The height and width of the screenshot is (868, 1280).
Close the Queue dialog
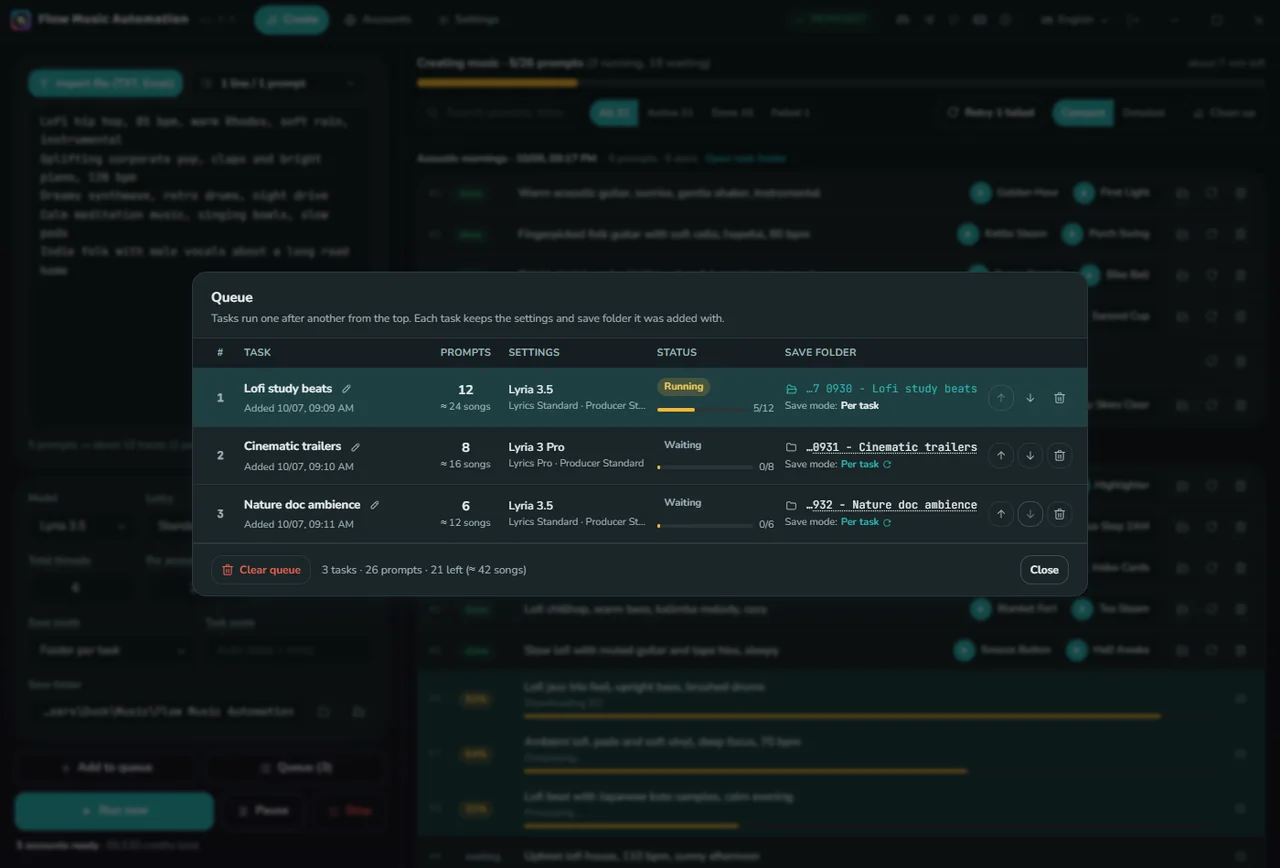tap(1044, 570)
